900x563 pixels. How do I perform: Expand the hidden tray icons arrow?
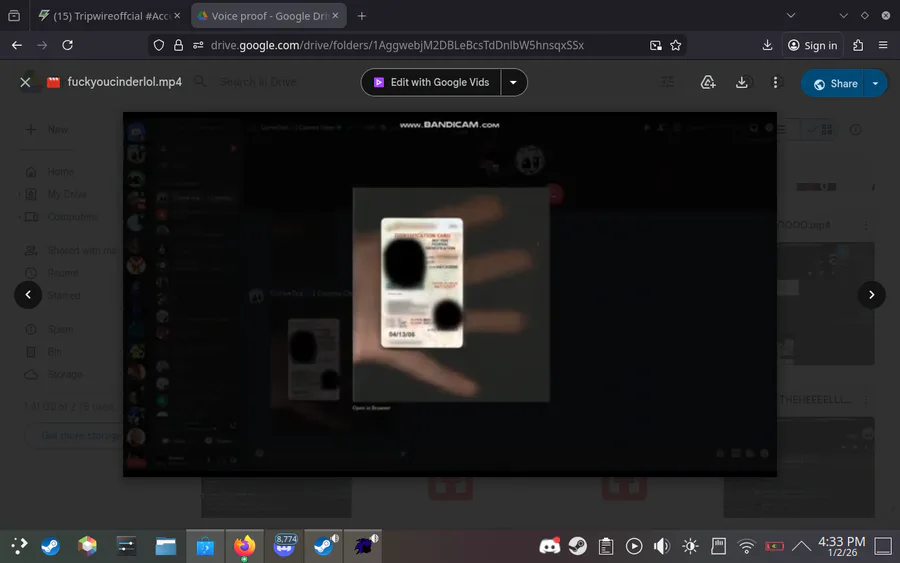point(801,546)
